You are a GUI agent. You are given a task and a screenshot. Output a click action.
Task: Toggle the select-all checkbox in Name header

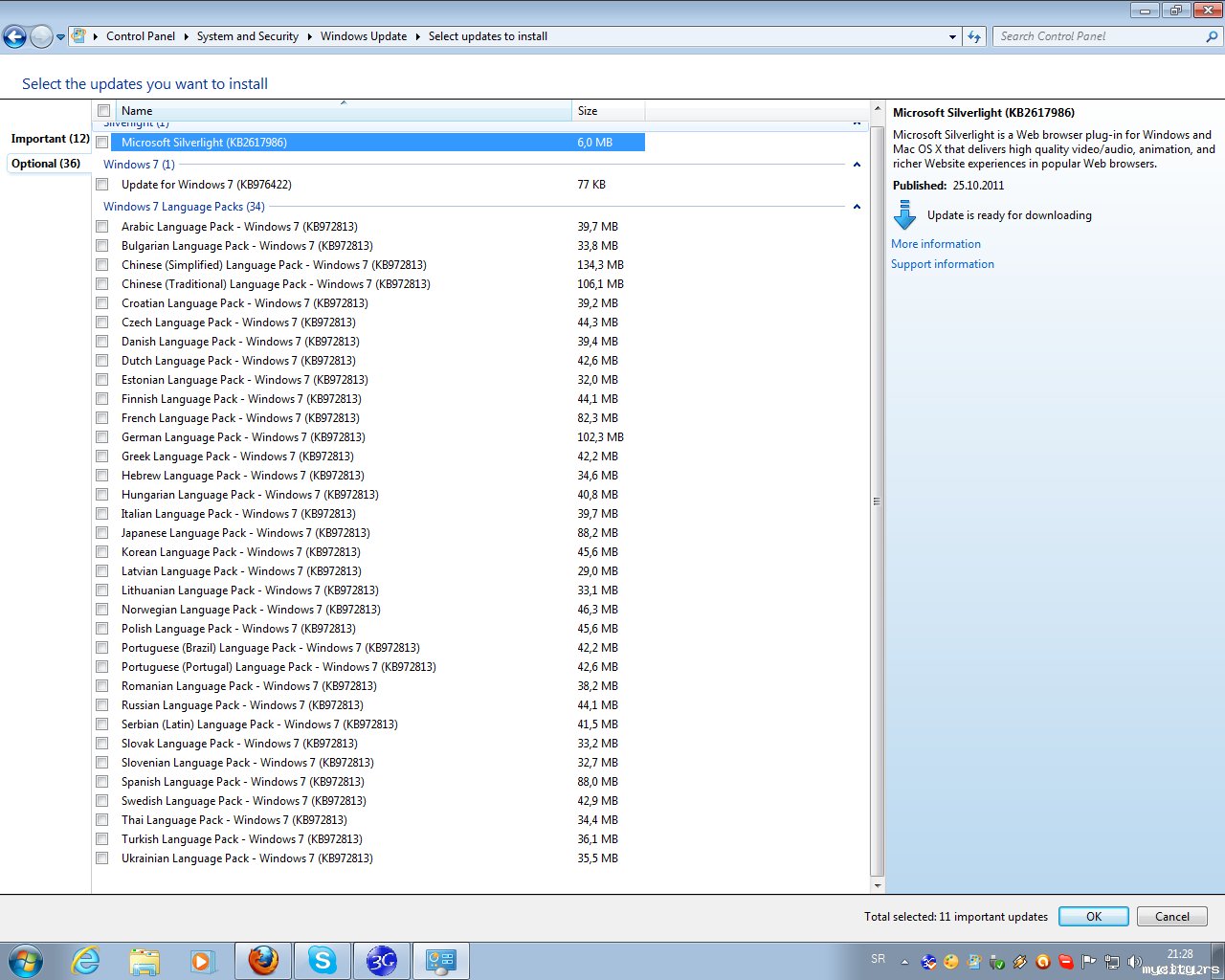pos(103,111)
